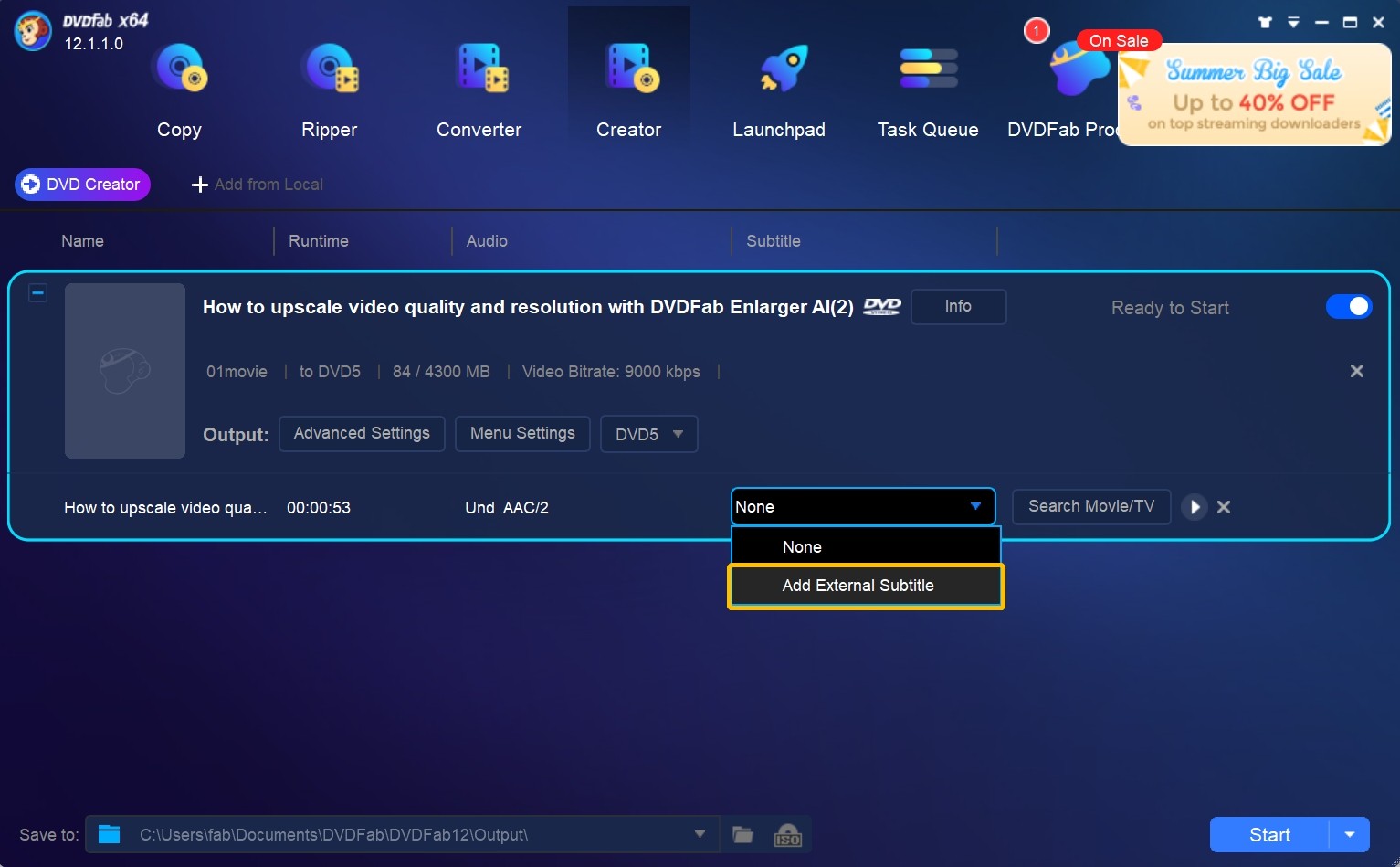The height and width of the screenshot is (867, 1400).
Task: Click the output path text field
Action: (402, 834)
